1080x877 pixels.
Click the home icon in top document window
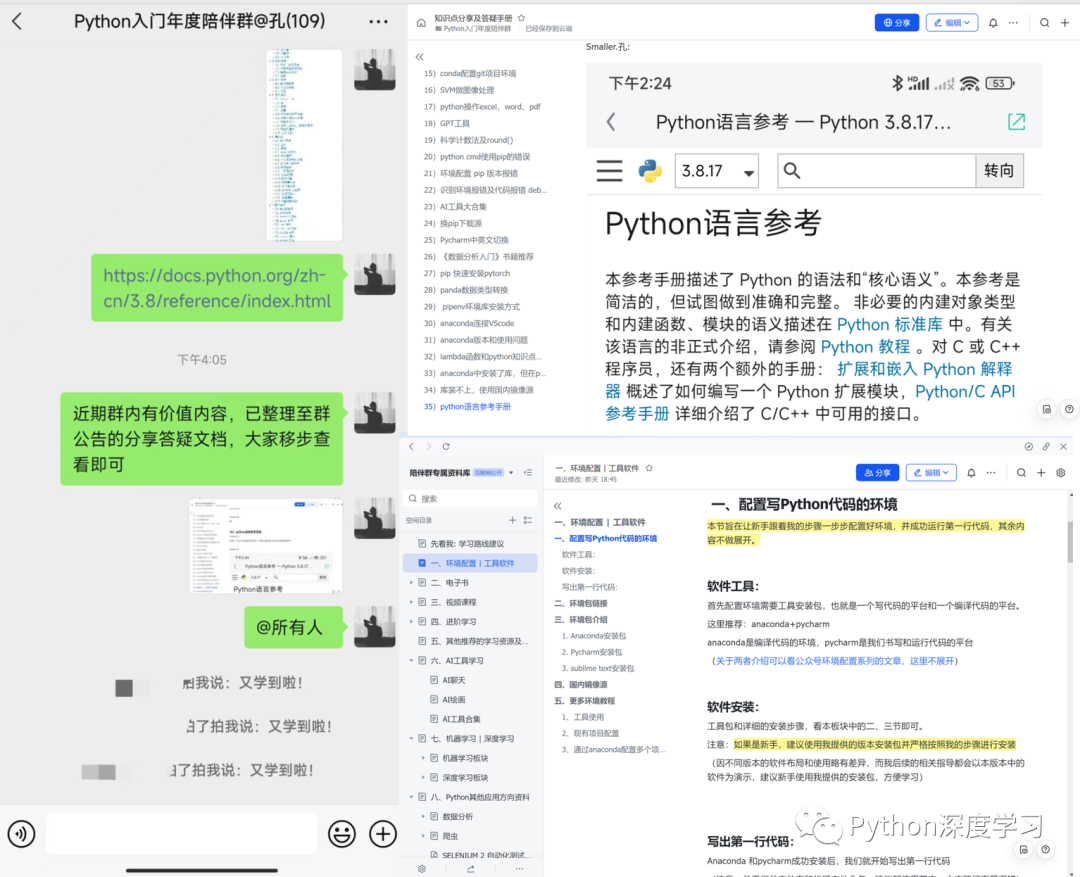point(421,23)
